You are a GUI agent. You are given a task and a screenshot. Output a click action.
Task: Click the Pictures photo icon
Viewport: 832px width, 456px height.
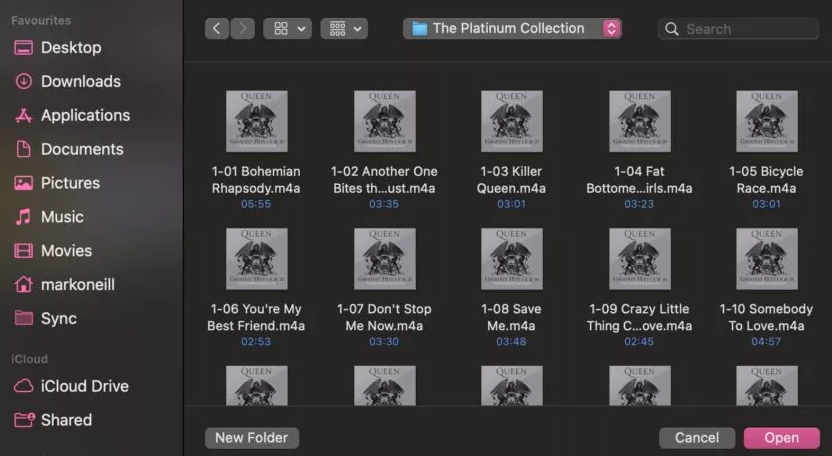click(23, 183)
